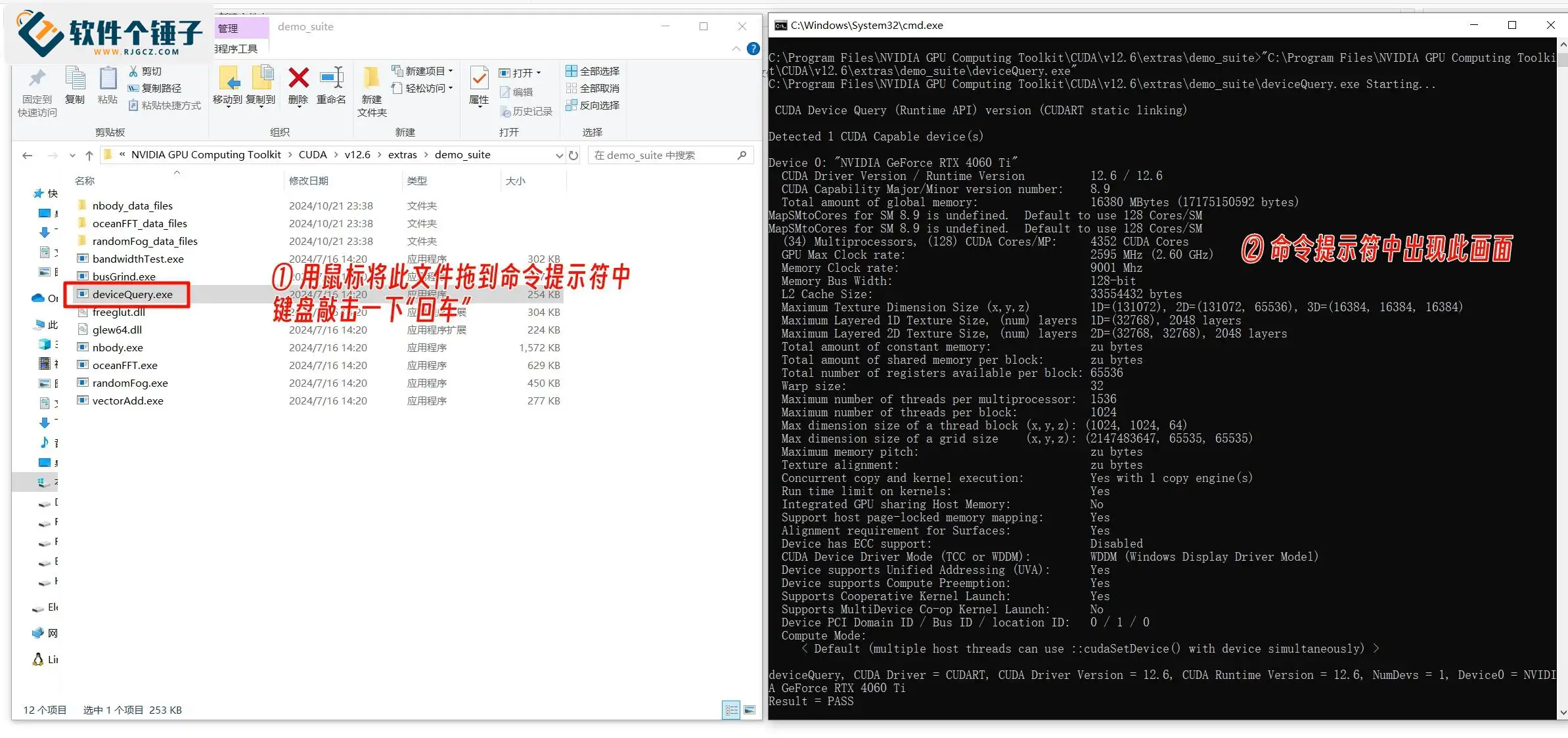This screenshot has width=1568, height=738.
Task: Click Paste shortcut (粘贴快捷方式)
Action: [x=164, y=105]
